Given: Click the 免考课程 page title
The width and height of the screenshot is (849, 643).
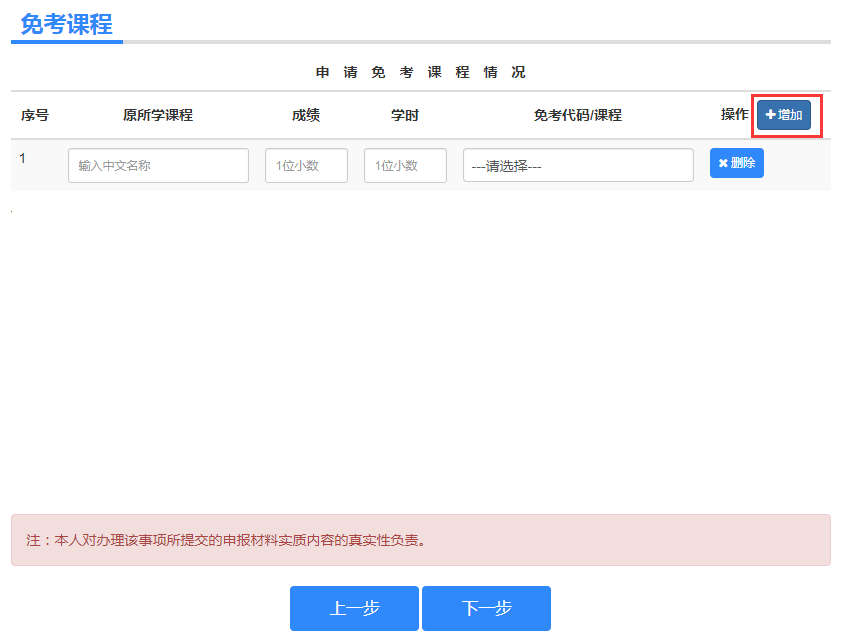Looking at the screenshot, I should click(66, 24).
